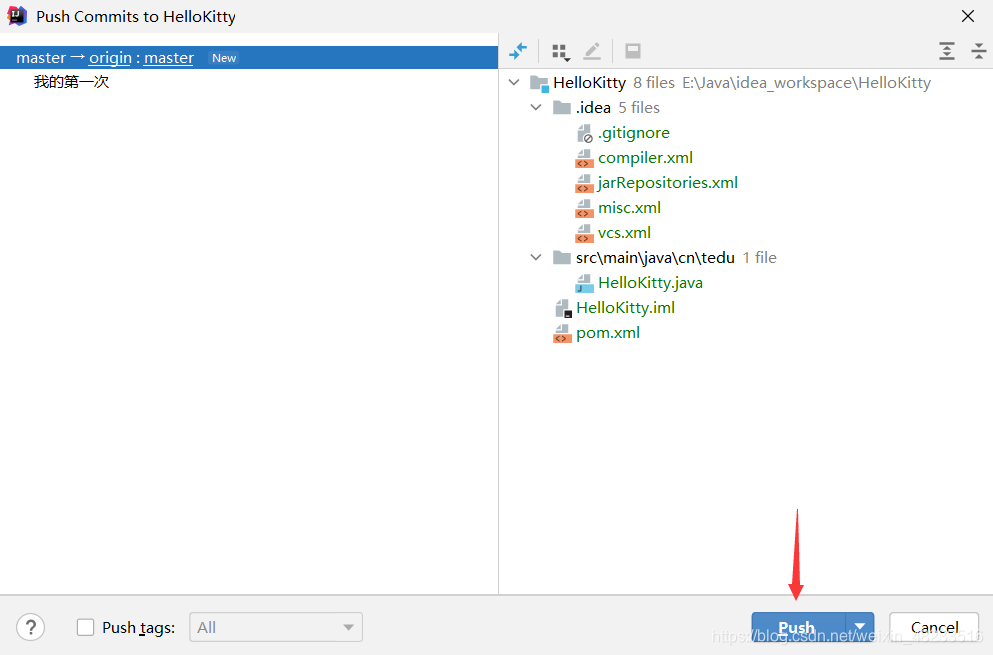Collapse the HelloKitty root node

pyautogui.click(x=514, y=82)
